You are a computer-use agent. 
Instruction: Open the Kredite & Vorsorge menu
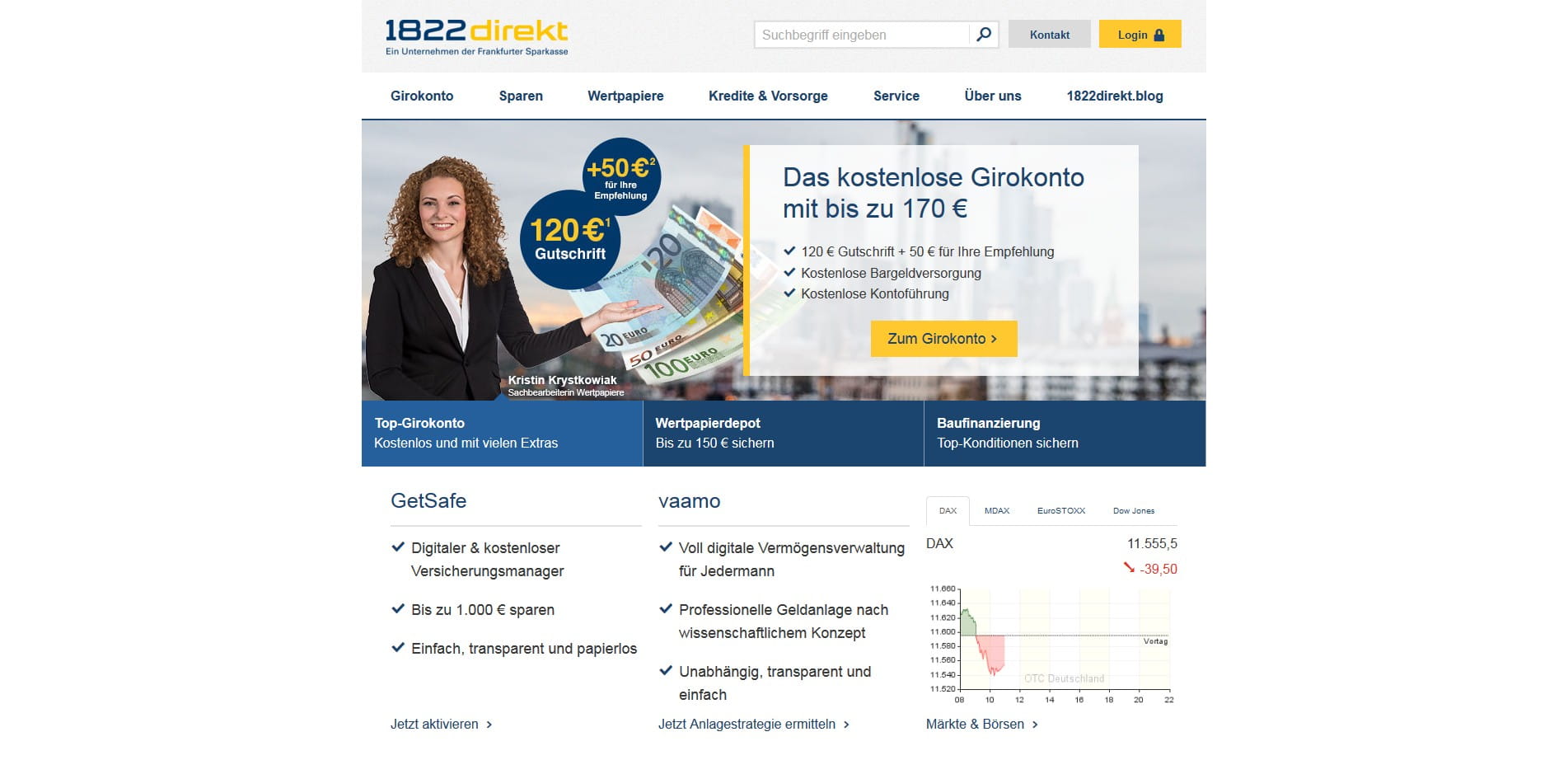[768, 96]
